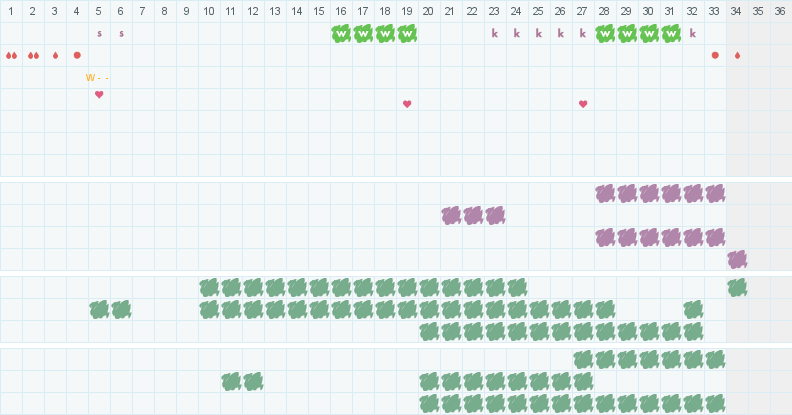This screenshot has height=415, width=792.
Task: Click the double blood drop on day 1
Action: click(11, 55)
